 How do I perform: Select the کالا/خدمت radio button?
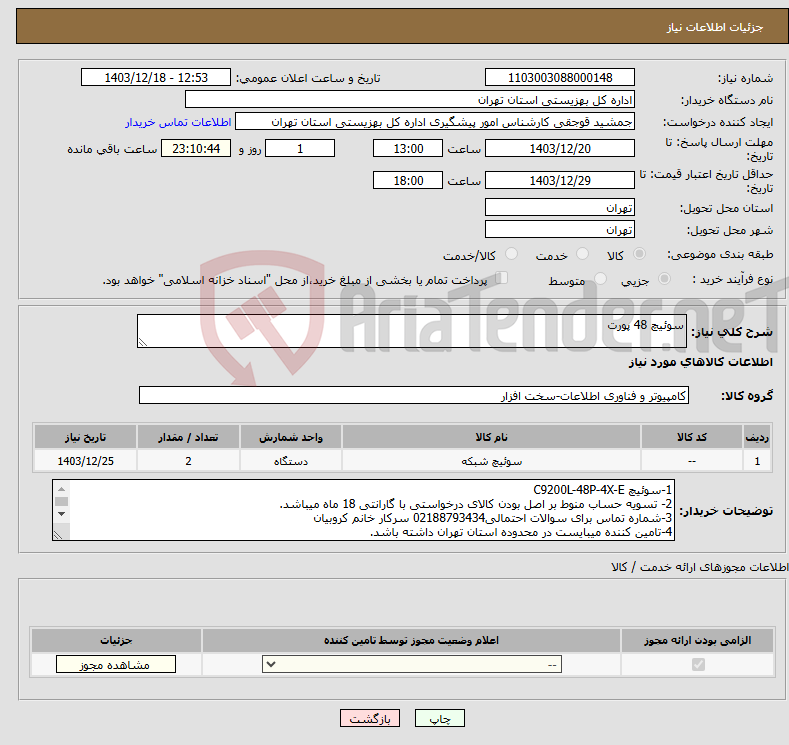tap(512, 255)
